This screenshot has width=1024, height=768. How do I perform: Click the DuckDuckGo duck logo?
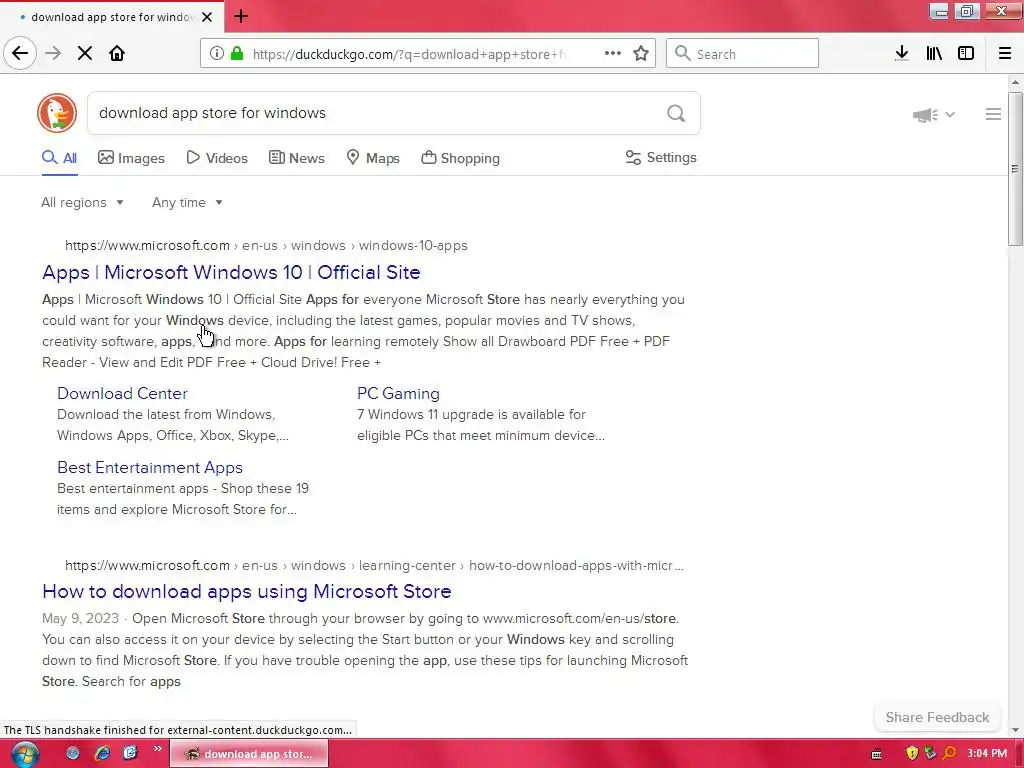[57, 113]
